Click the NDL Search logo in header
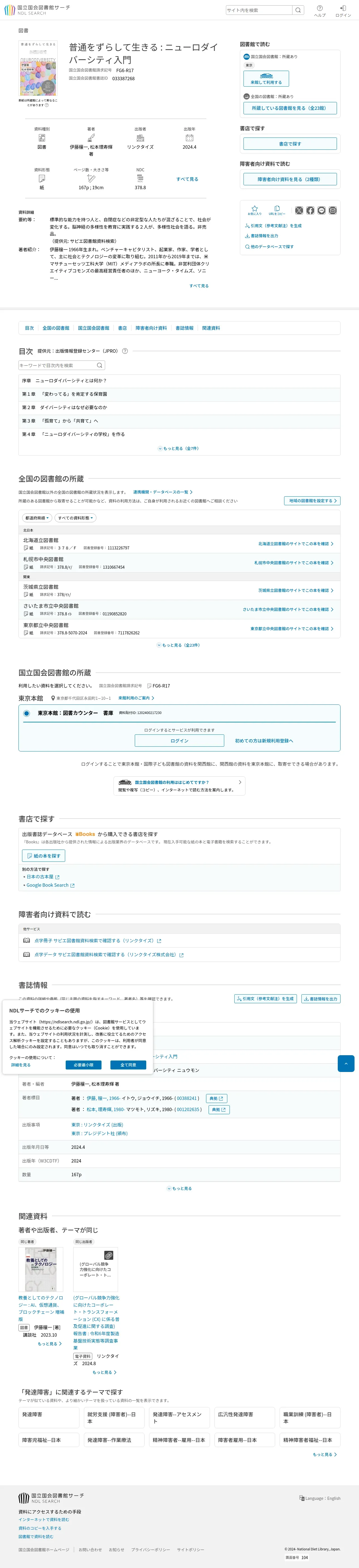 pyautogui.click(x=37, y=10)
